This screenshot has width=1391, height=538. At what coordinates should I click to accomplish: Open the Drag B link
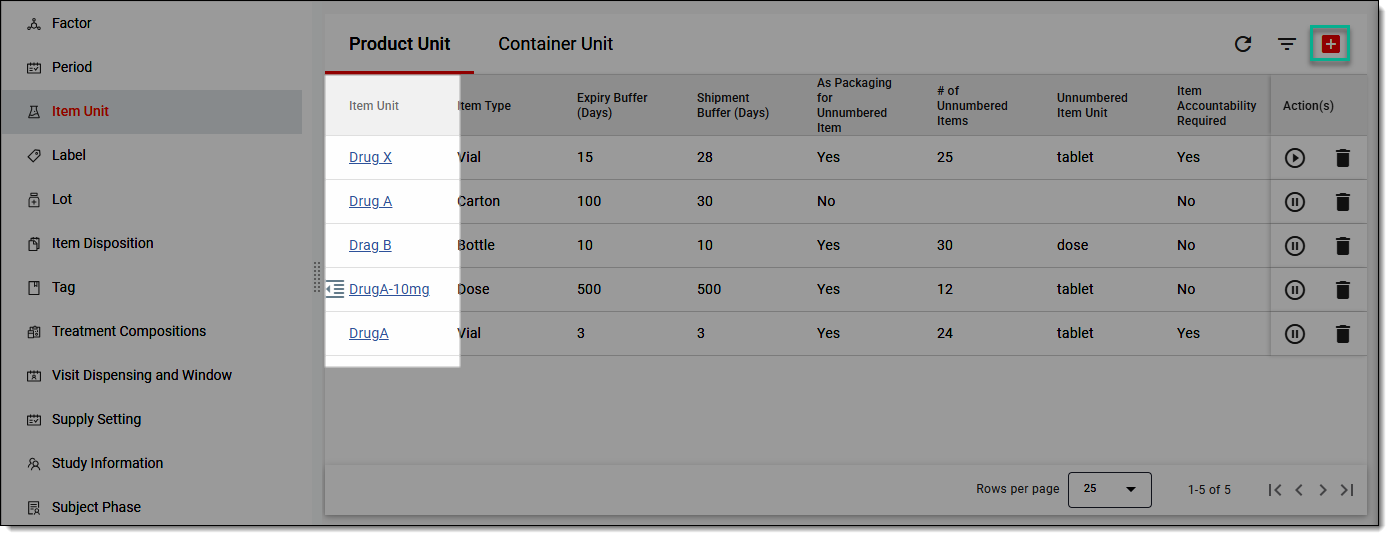tap(370, 245)
